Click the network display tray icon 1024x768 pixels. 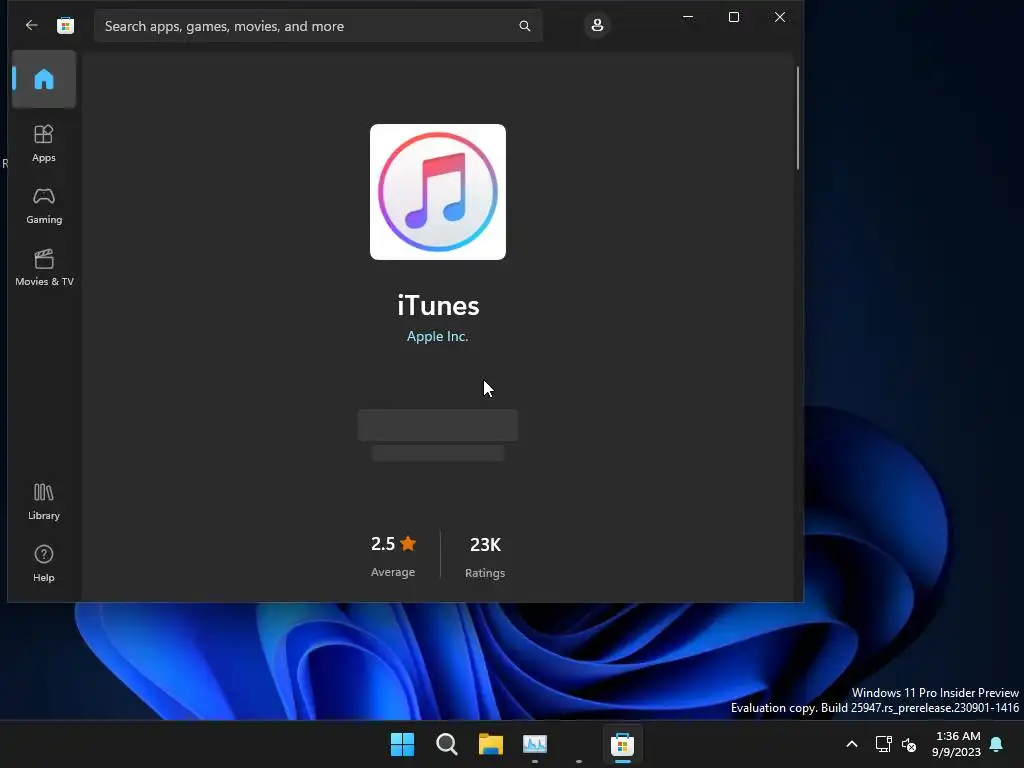coord(883,744)
